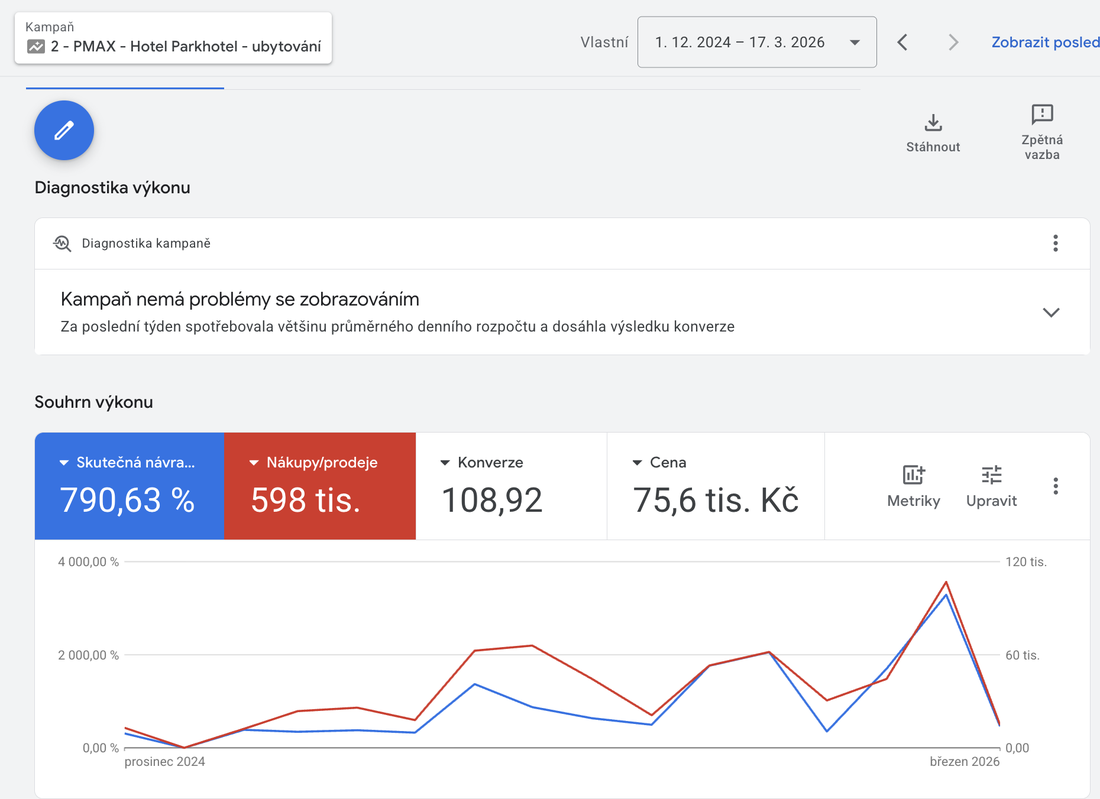Click the 2 000,00 % axis label

(x=88, y=655)
